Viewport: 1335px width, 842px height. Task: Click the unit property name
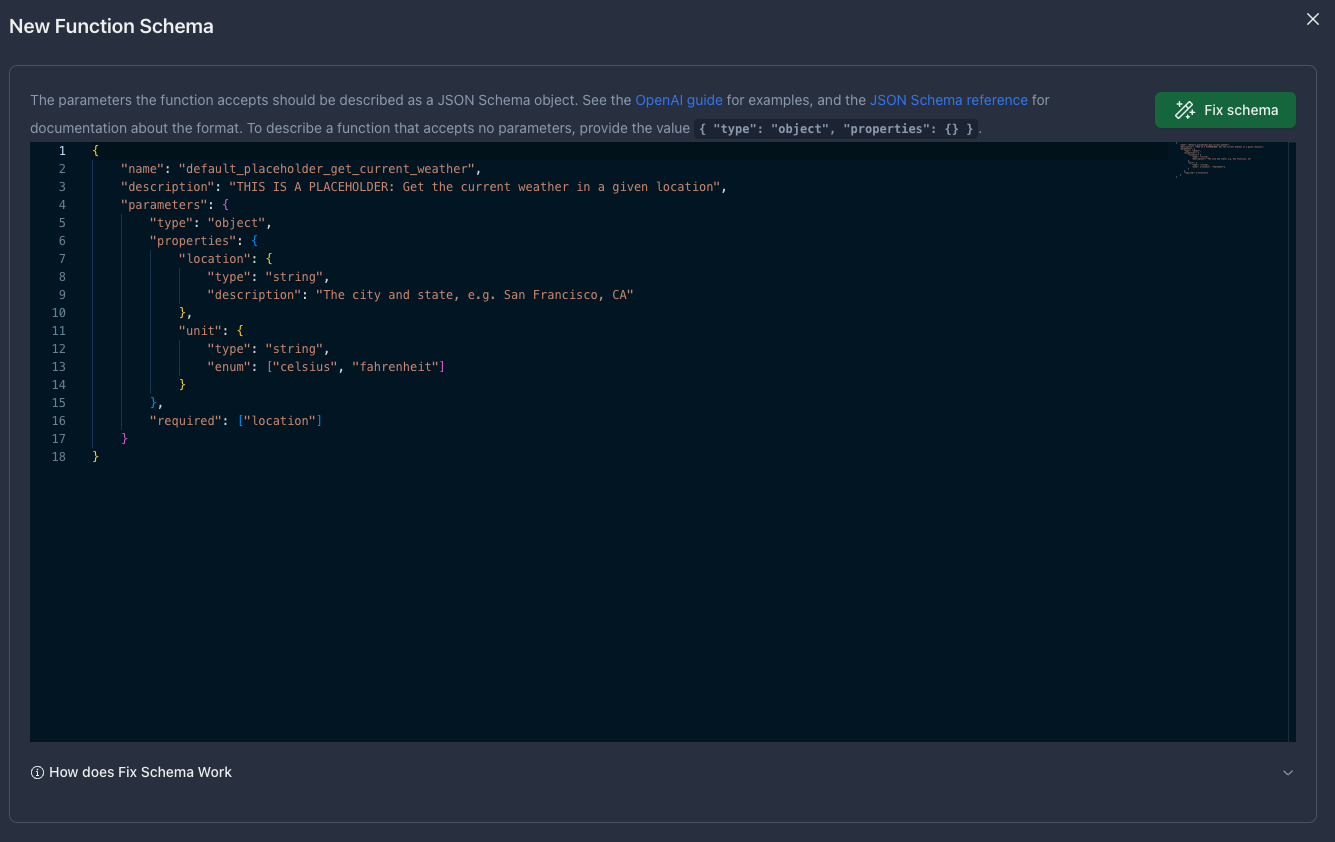click(x=199, y=330)
